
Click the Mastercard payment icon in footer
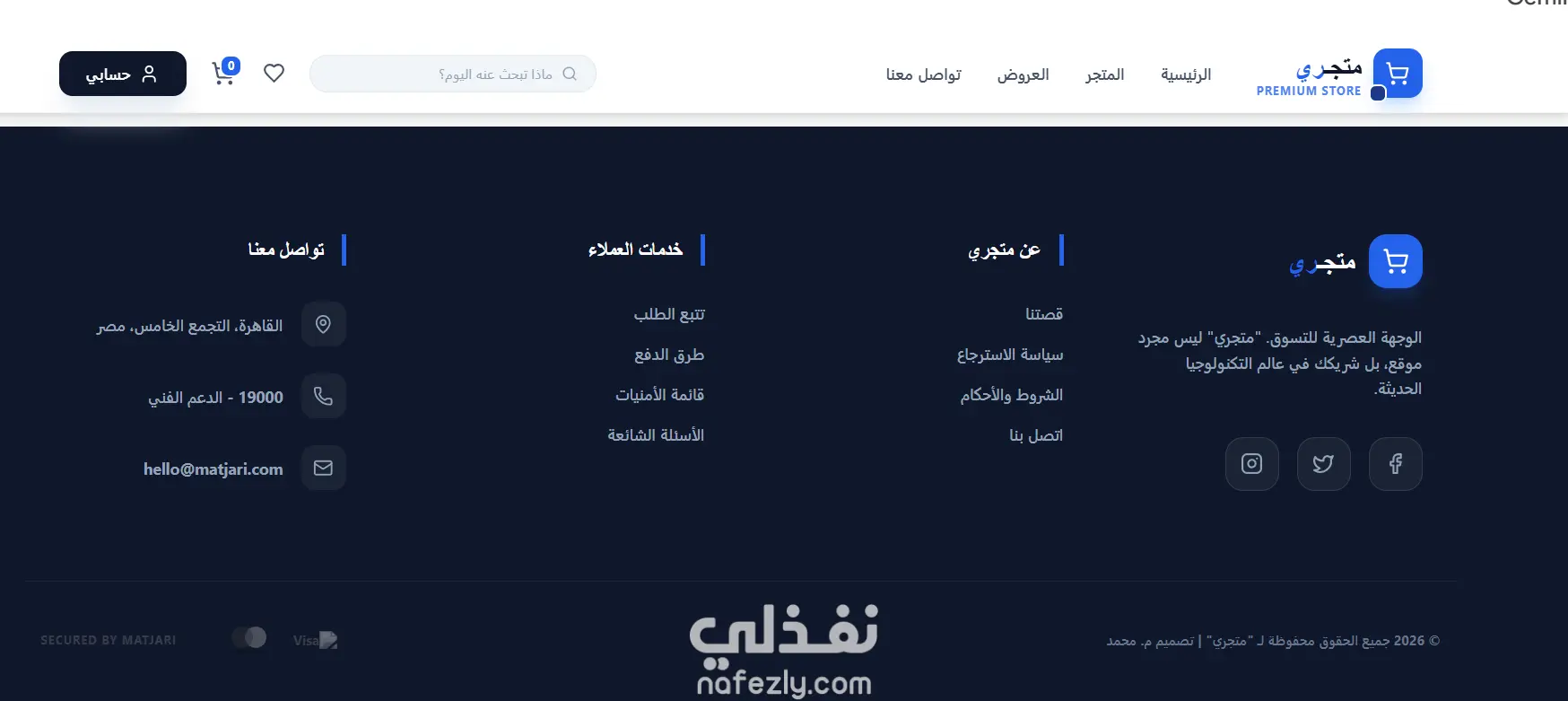click(x=249, y=637)
